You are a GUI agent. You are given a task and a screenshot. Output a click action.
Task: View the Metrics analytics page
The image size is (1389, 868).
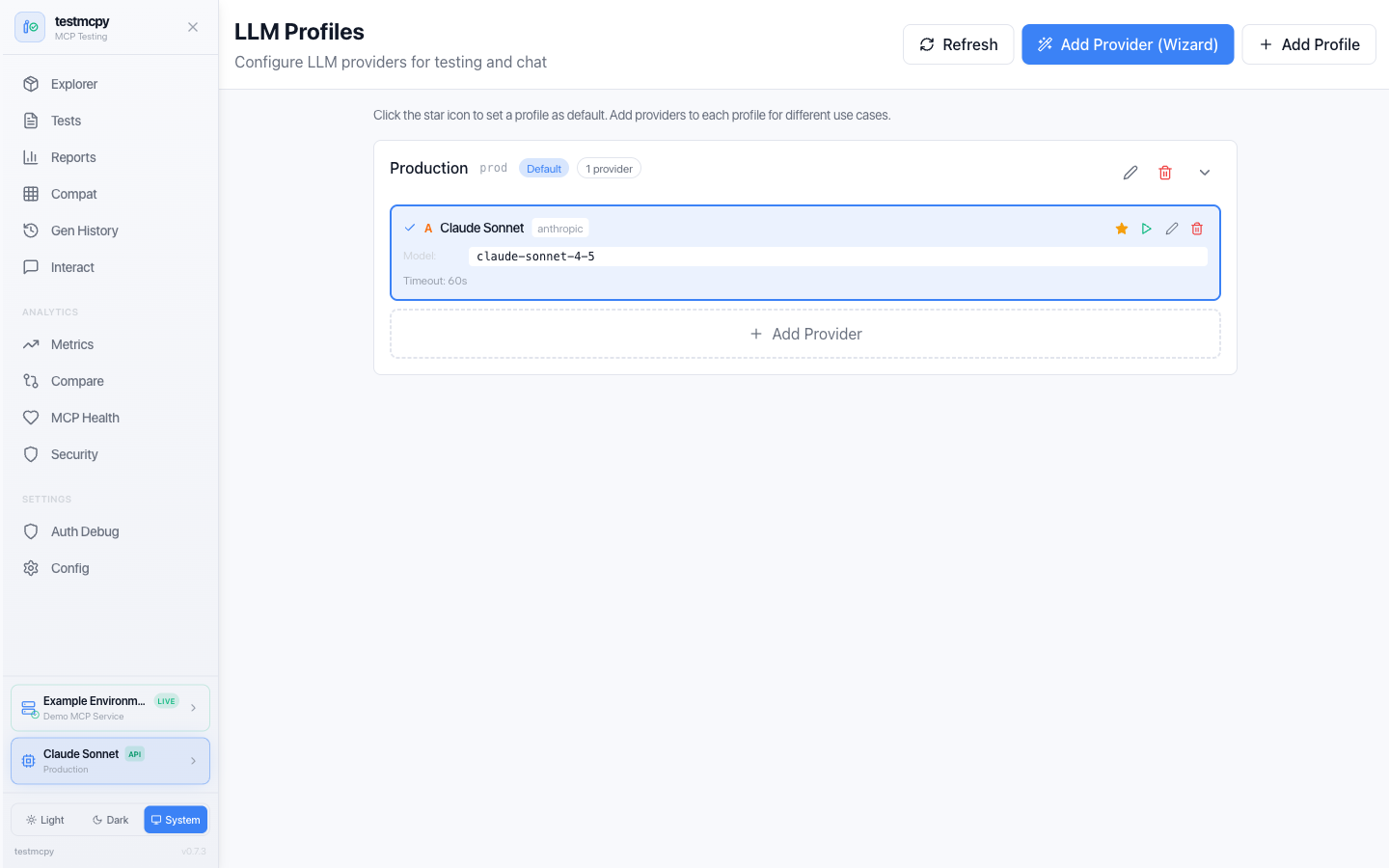click(110, 344)
